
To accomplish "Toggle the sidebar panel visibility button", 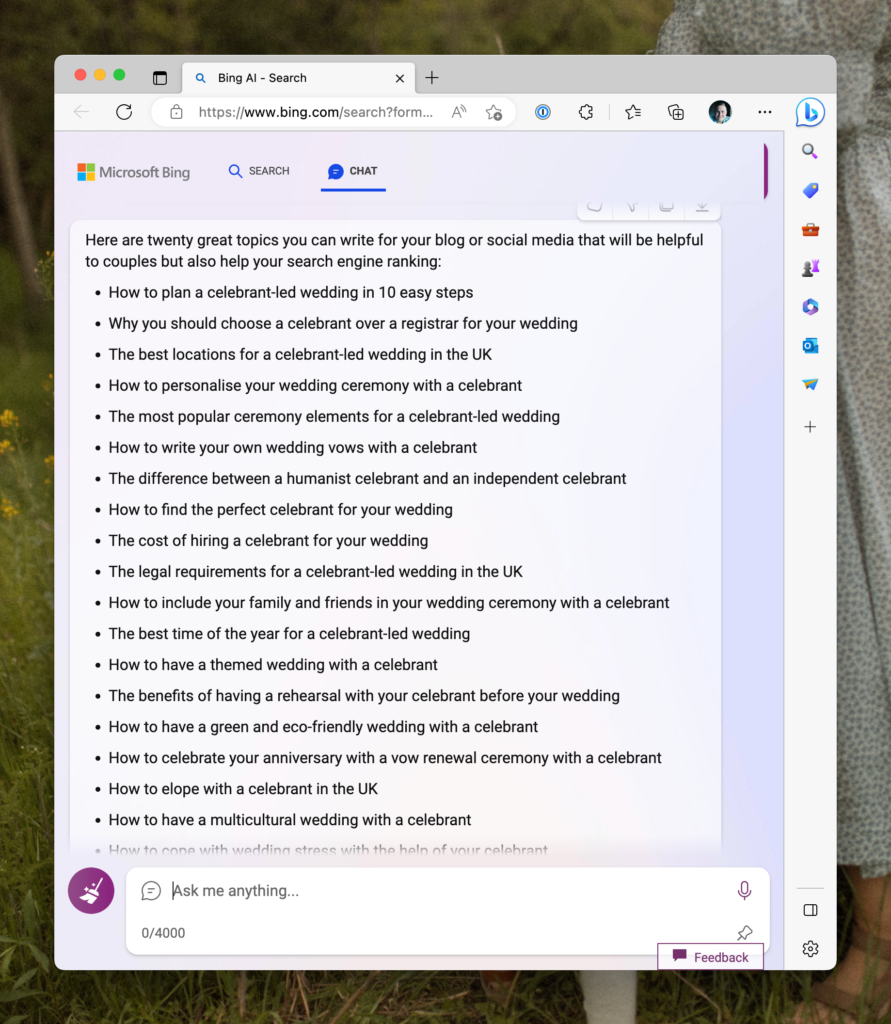I will tap(810, 910).
